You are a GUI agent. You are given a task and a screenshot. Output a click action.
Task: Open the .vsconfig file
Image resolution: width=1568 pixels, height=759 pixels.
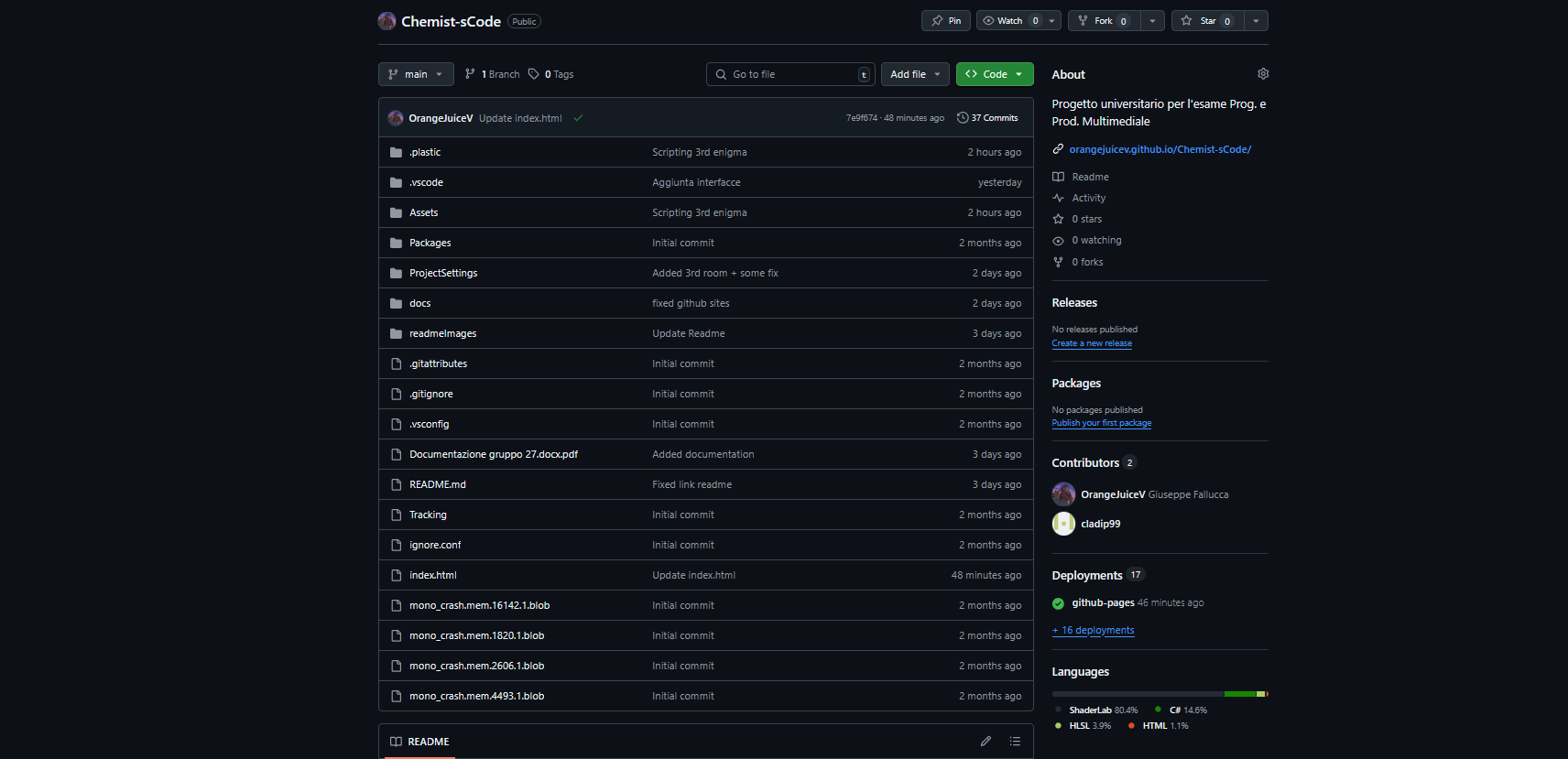429,424
